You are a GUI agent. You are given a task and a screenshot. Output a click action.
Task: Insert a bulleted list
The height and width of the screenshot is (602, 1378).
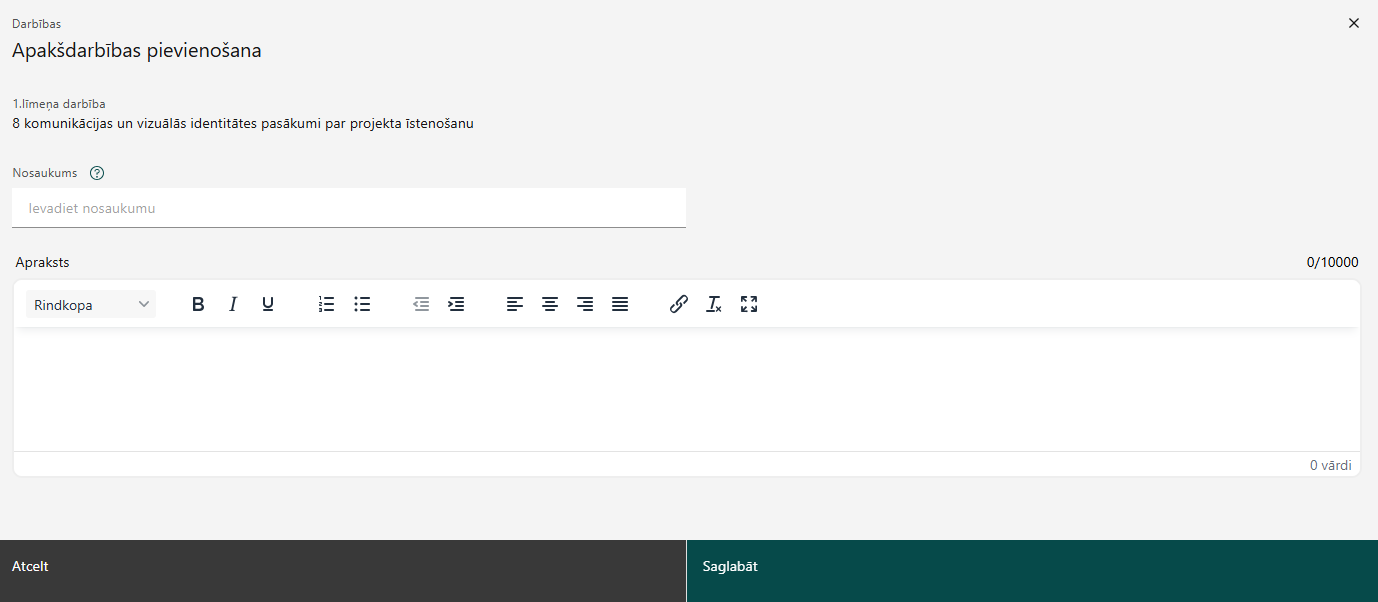coord(362,304)
